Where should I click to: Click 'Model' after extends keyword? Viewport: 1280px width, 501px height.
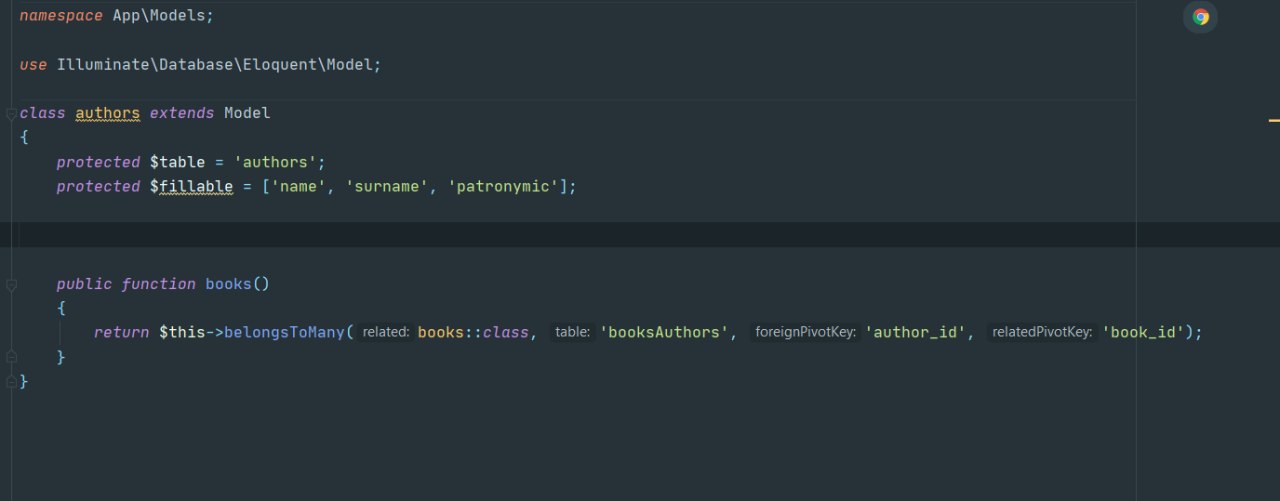(247, 113)
